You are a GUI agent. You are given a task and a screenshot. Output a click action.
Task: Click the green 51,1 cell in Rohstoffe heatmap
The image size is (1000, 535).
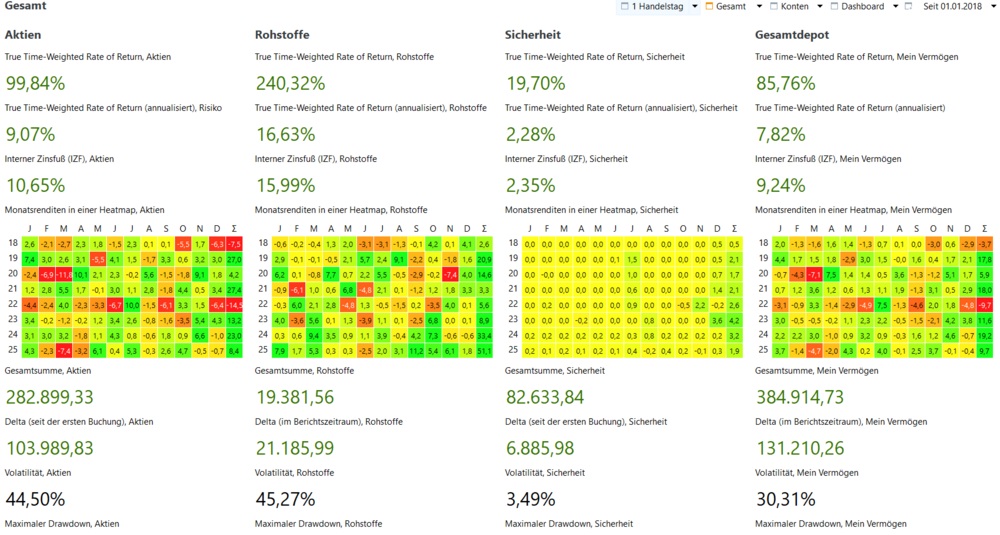tap(484, 351)
